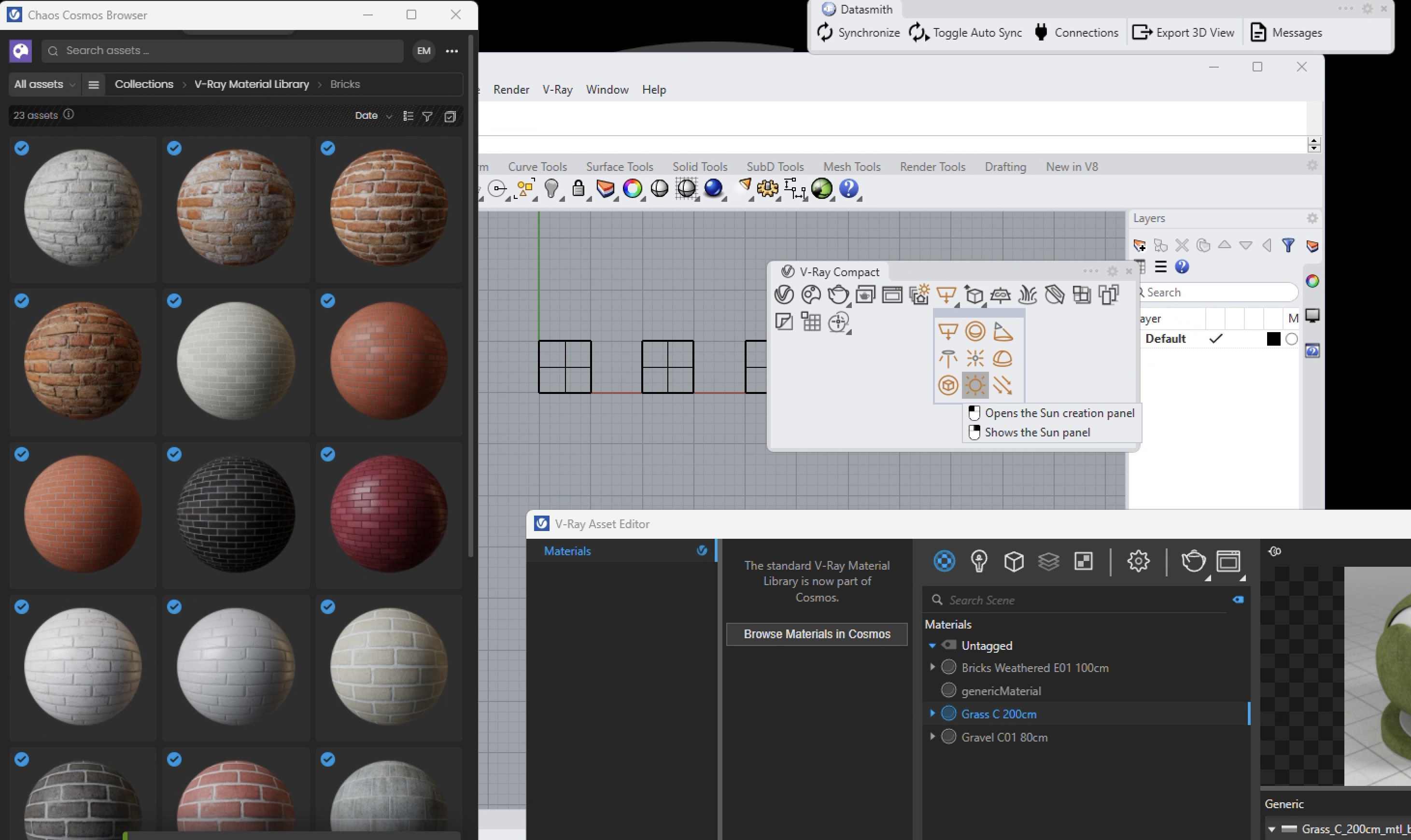Click the new layer icon in Layers panel

pyautogui.click(x=1139, y=245)
